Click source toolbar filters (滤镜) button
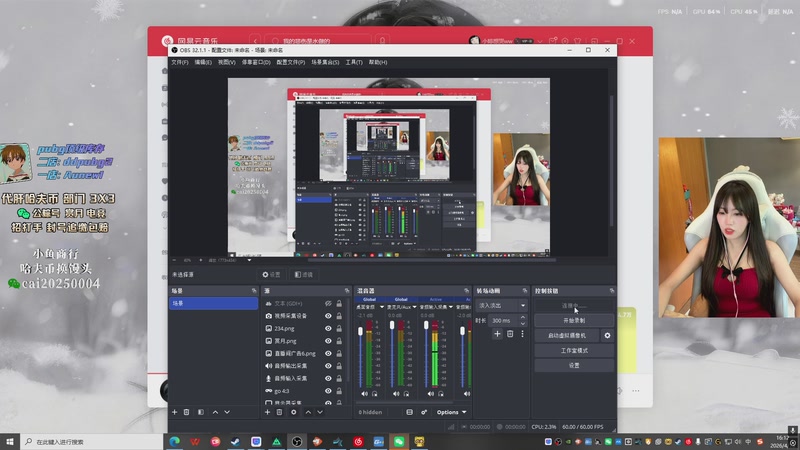This screenshot has height=450, width=800. coord(304,274)
